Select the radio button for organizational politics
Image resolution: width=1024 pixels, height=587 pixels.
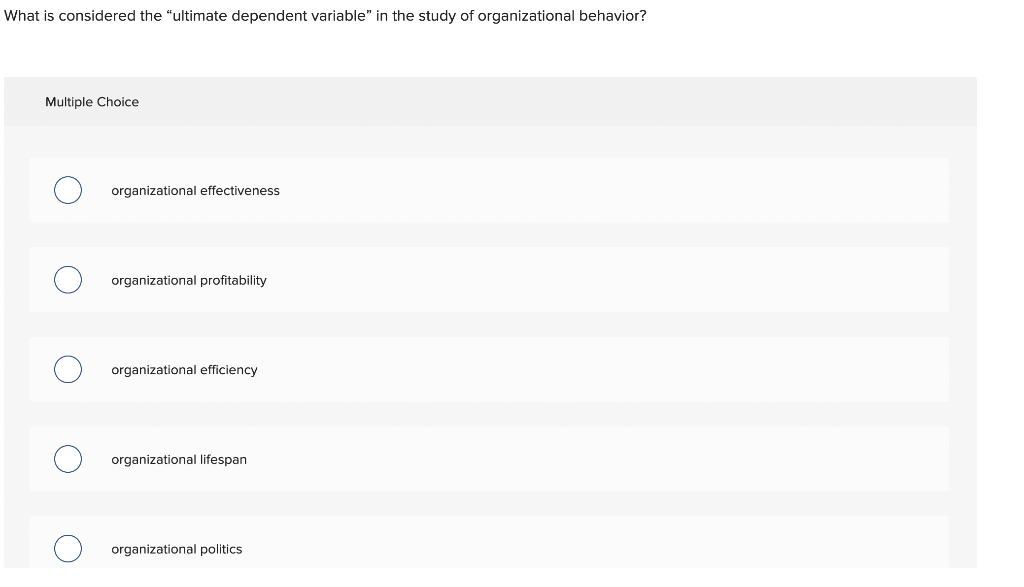[x=67, y=548]
